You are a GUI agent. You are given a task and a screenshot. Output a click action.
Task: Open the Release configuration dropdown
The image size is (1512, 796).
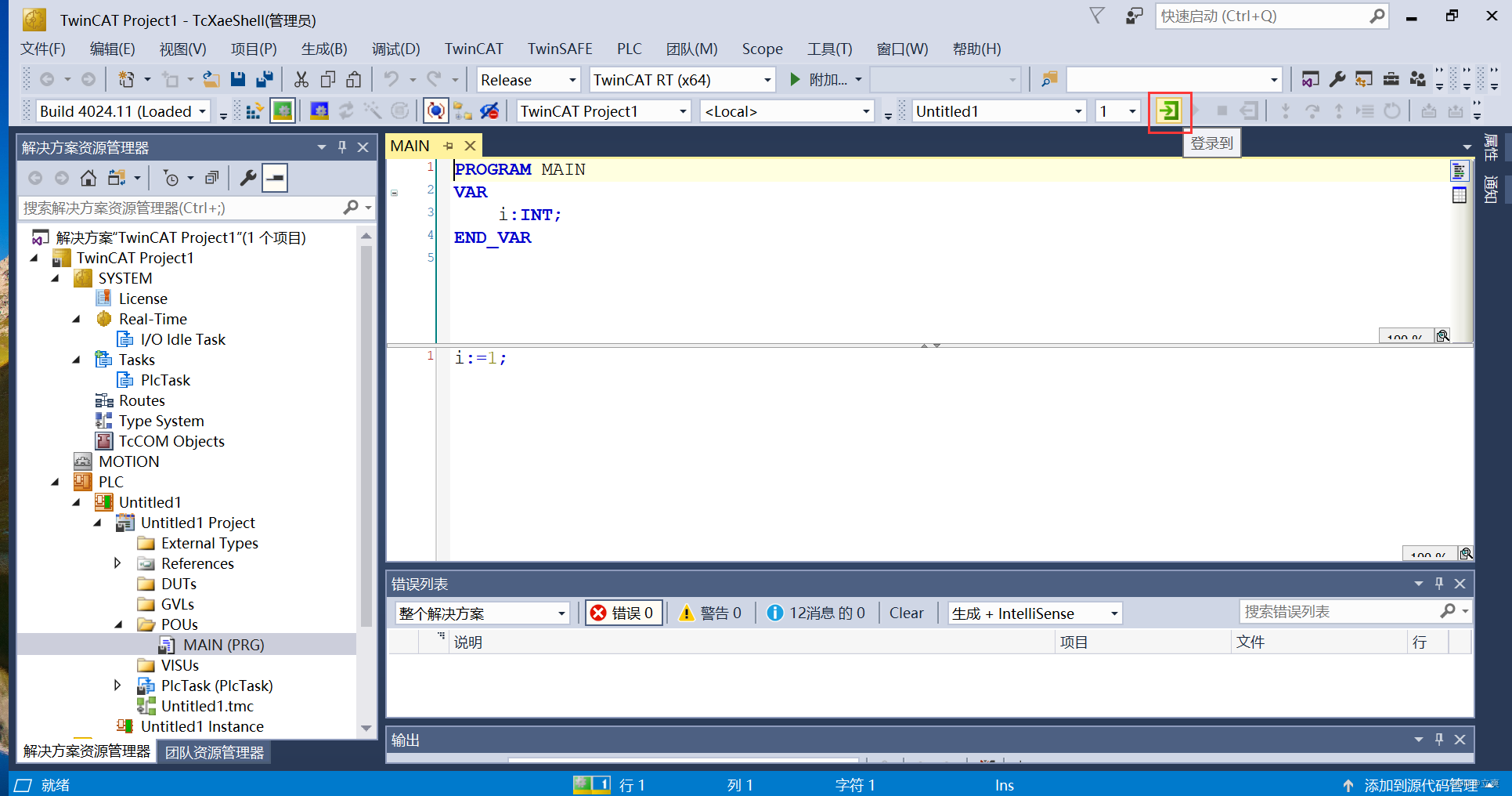(x=529, y=79)
